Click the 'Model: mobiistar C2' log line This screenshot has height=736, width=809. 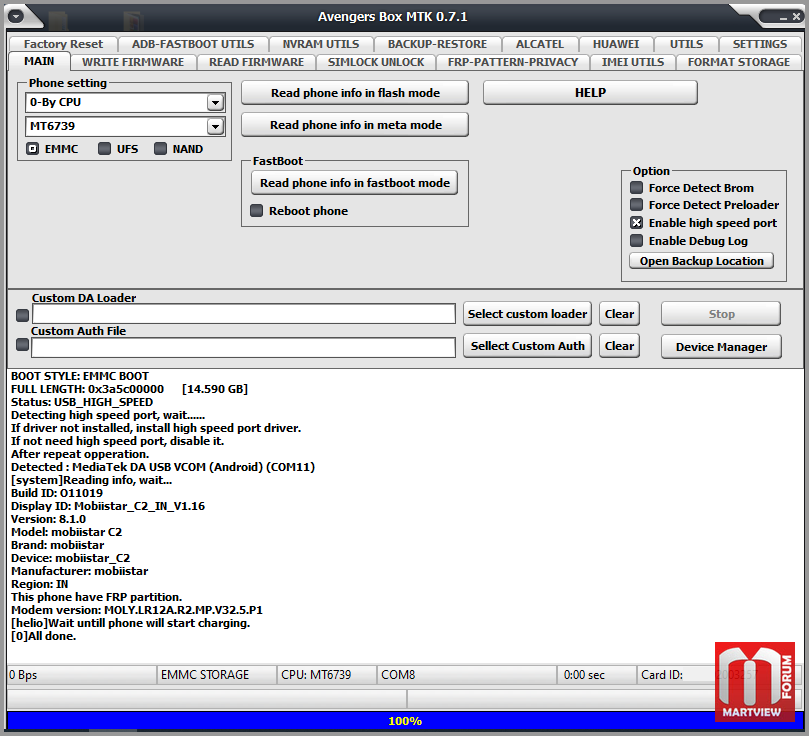(67, 532)
